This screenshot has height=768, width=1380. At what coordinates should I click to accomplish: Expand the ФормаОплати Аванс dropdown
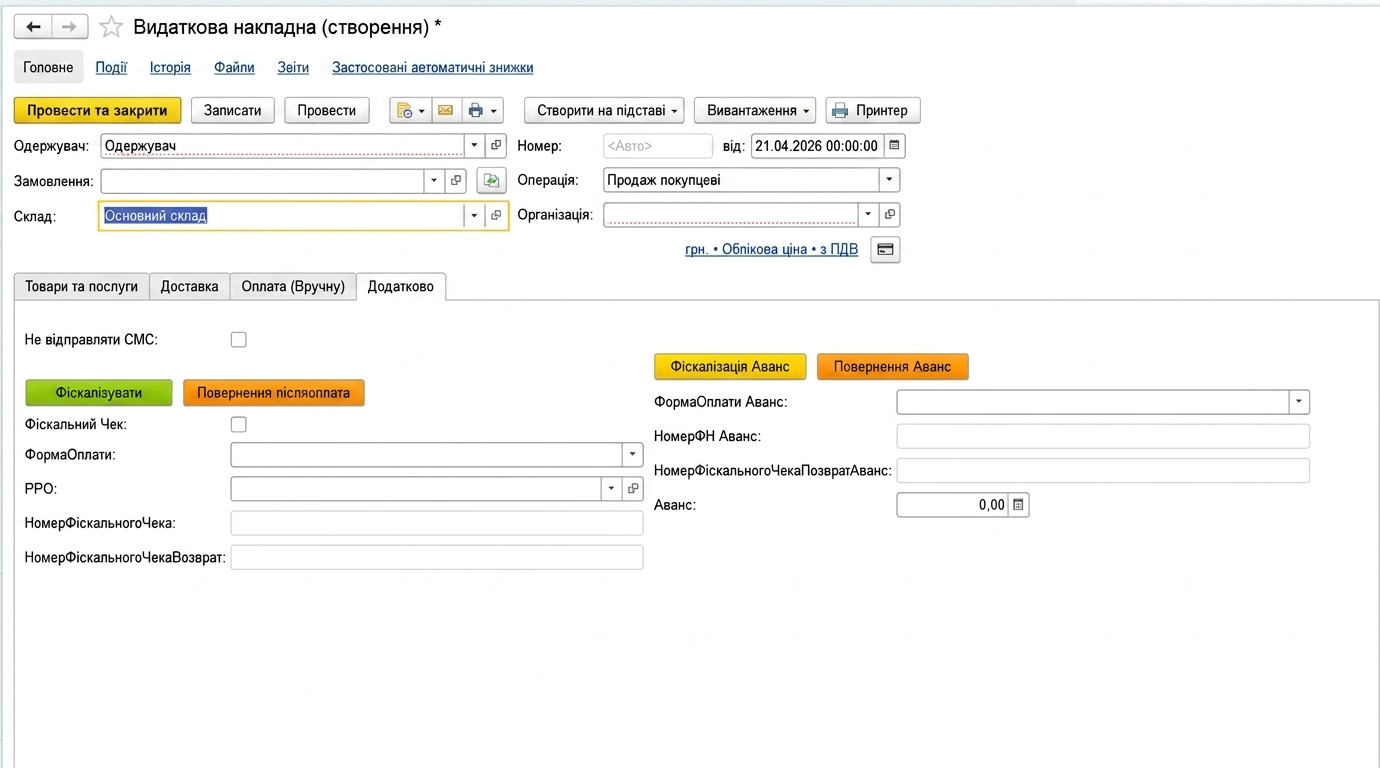tap(1298, 402)
